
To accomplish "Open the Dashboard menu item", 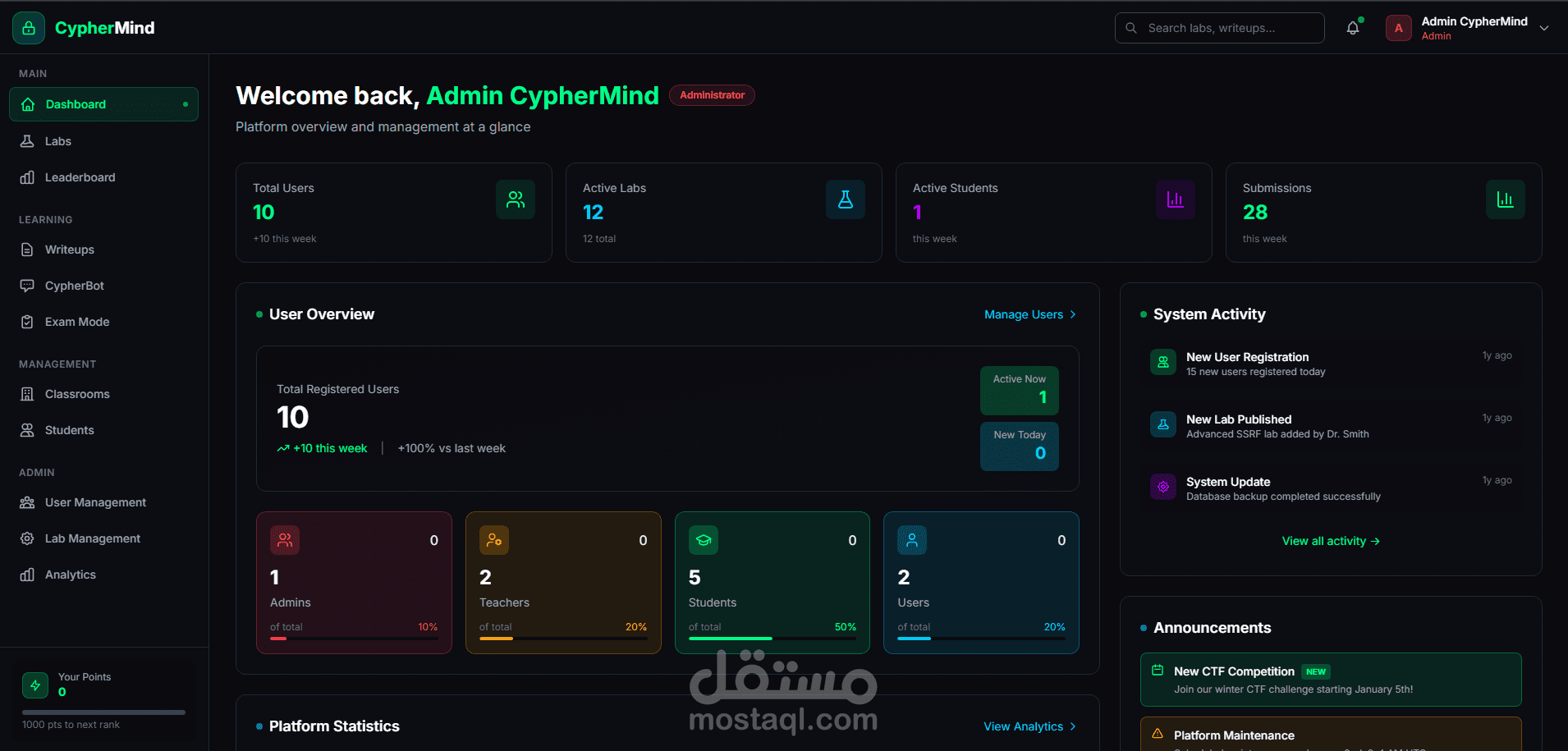I will tap(76, 104).
